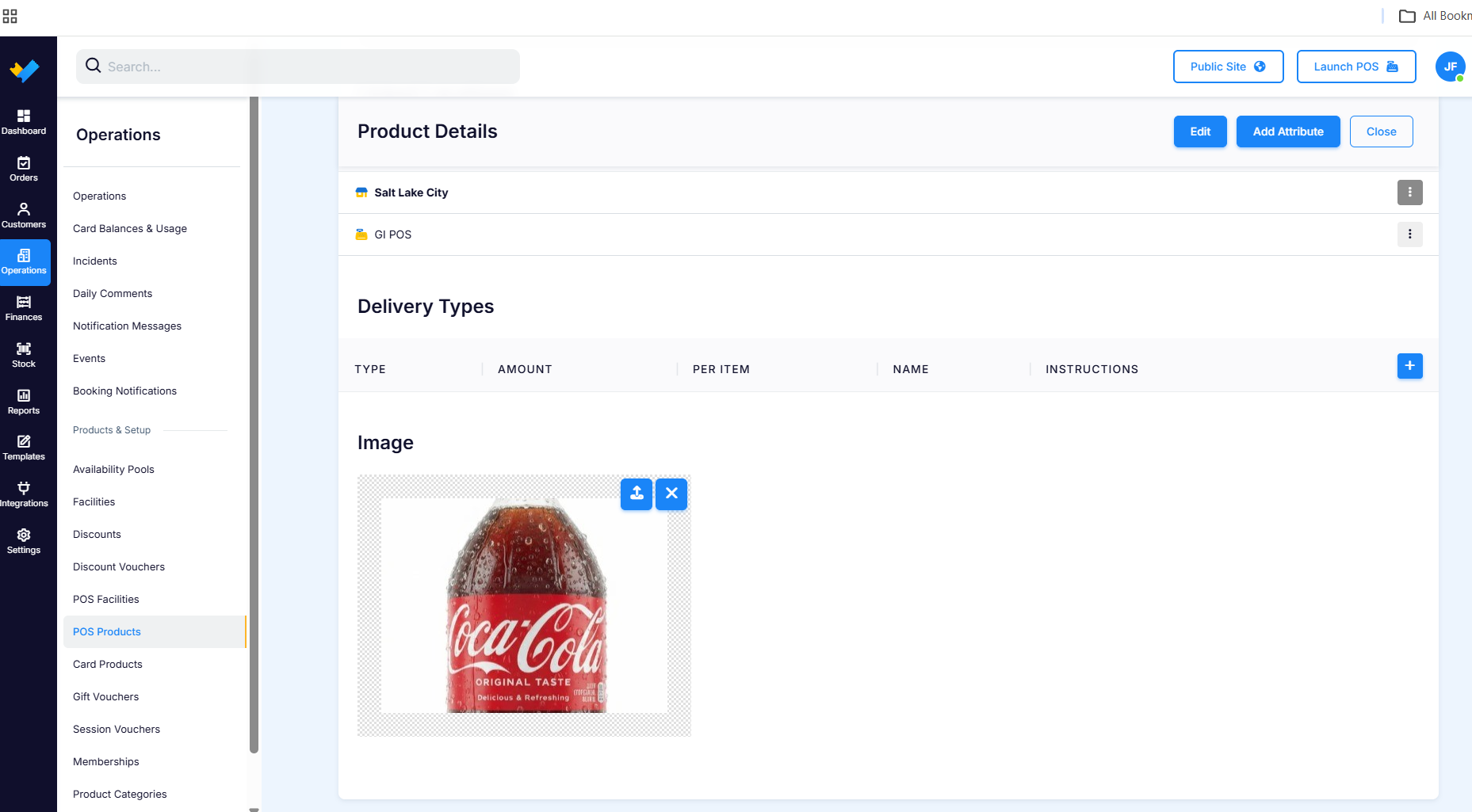This screenshot has width=1472, height=812.
Task: Click the AMOUNT column header
Action: click(525, 369)
